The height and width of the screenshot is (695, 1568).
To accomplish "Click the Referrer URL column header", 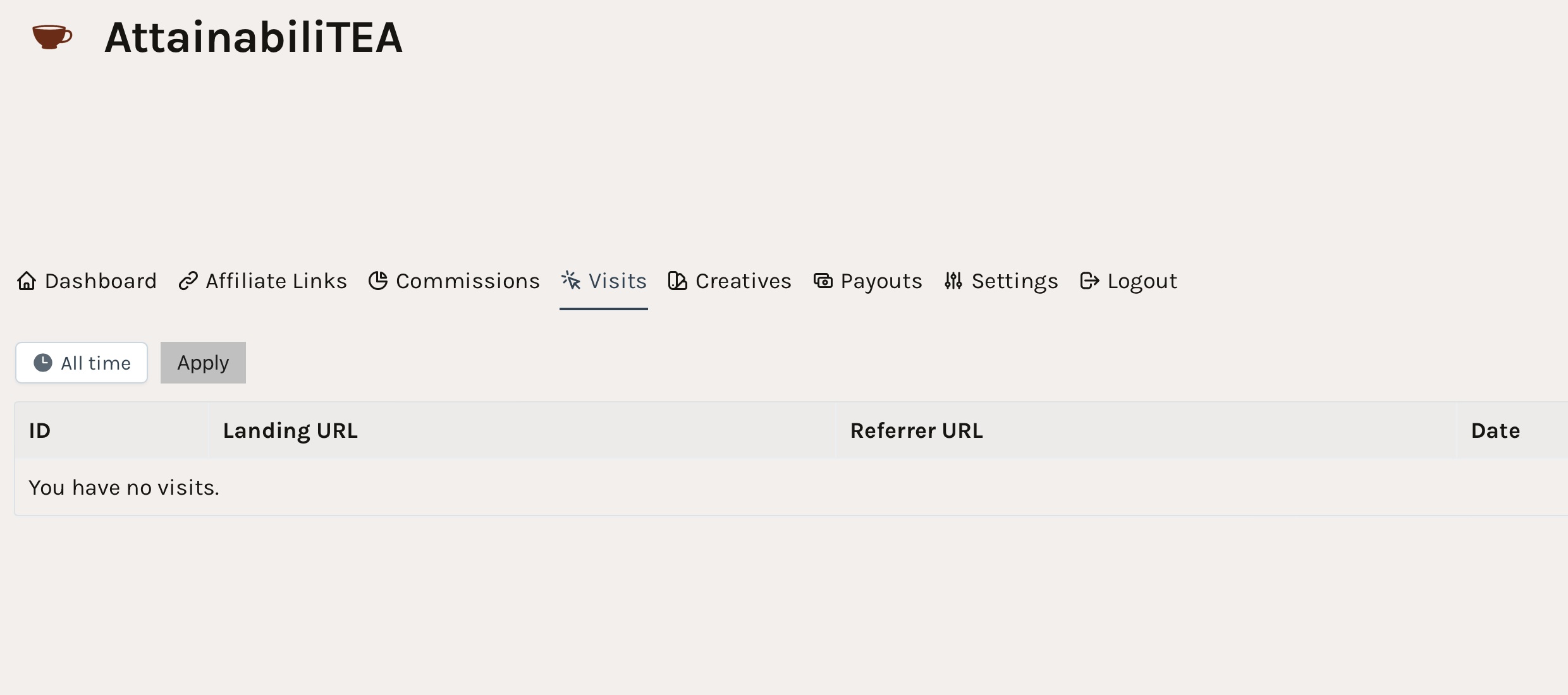I will tap(916, 431).
